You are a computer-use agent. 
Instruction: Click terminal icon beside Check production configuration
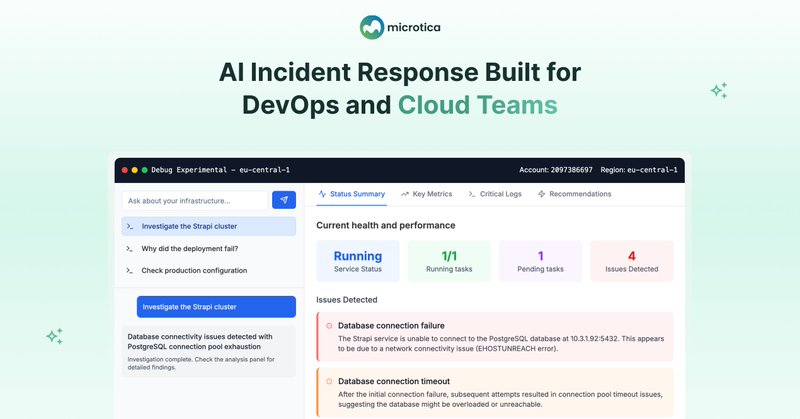[130, 270]
